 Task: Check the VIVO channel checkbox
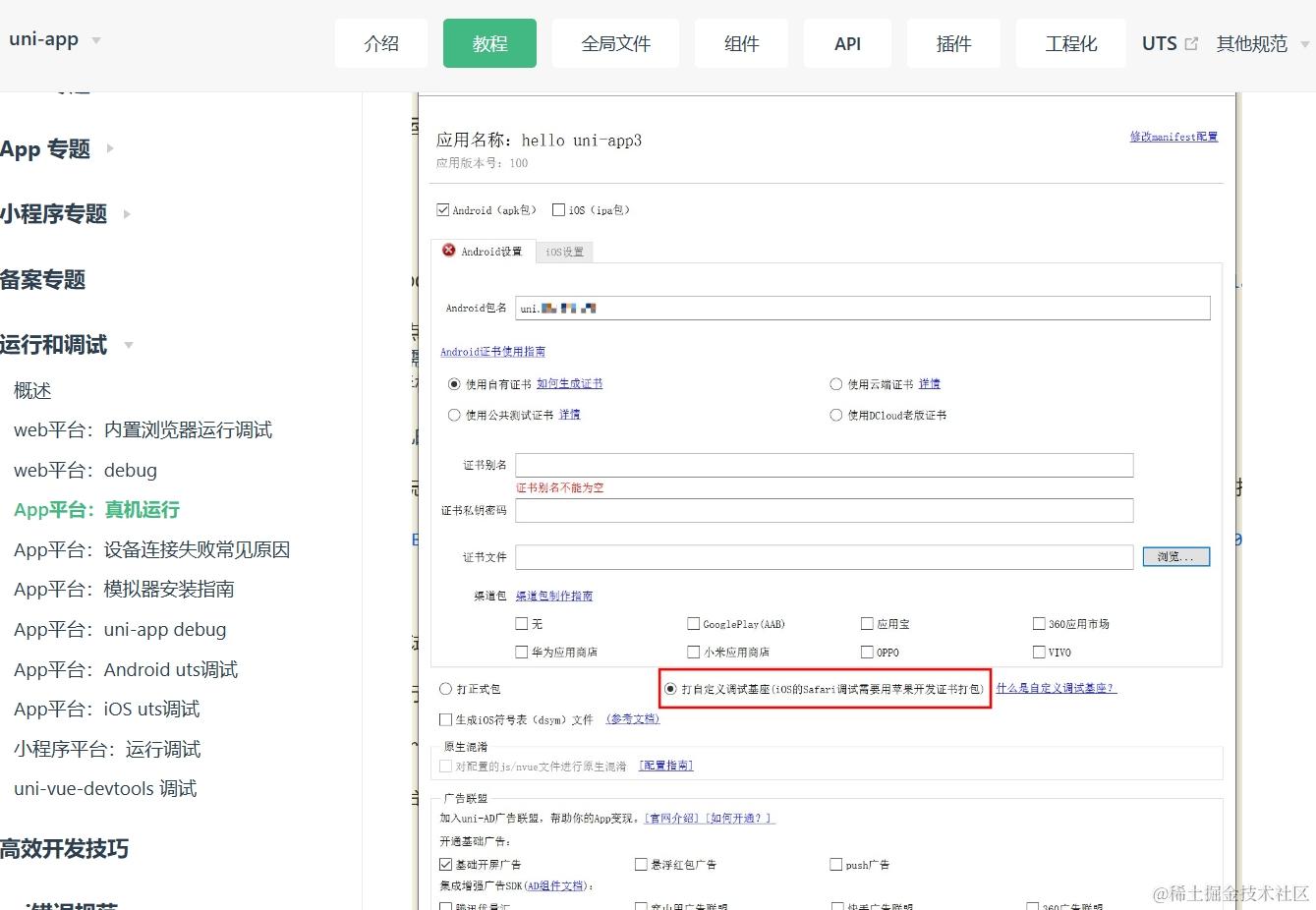(1039, 652)
